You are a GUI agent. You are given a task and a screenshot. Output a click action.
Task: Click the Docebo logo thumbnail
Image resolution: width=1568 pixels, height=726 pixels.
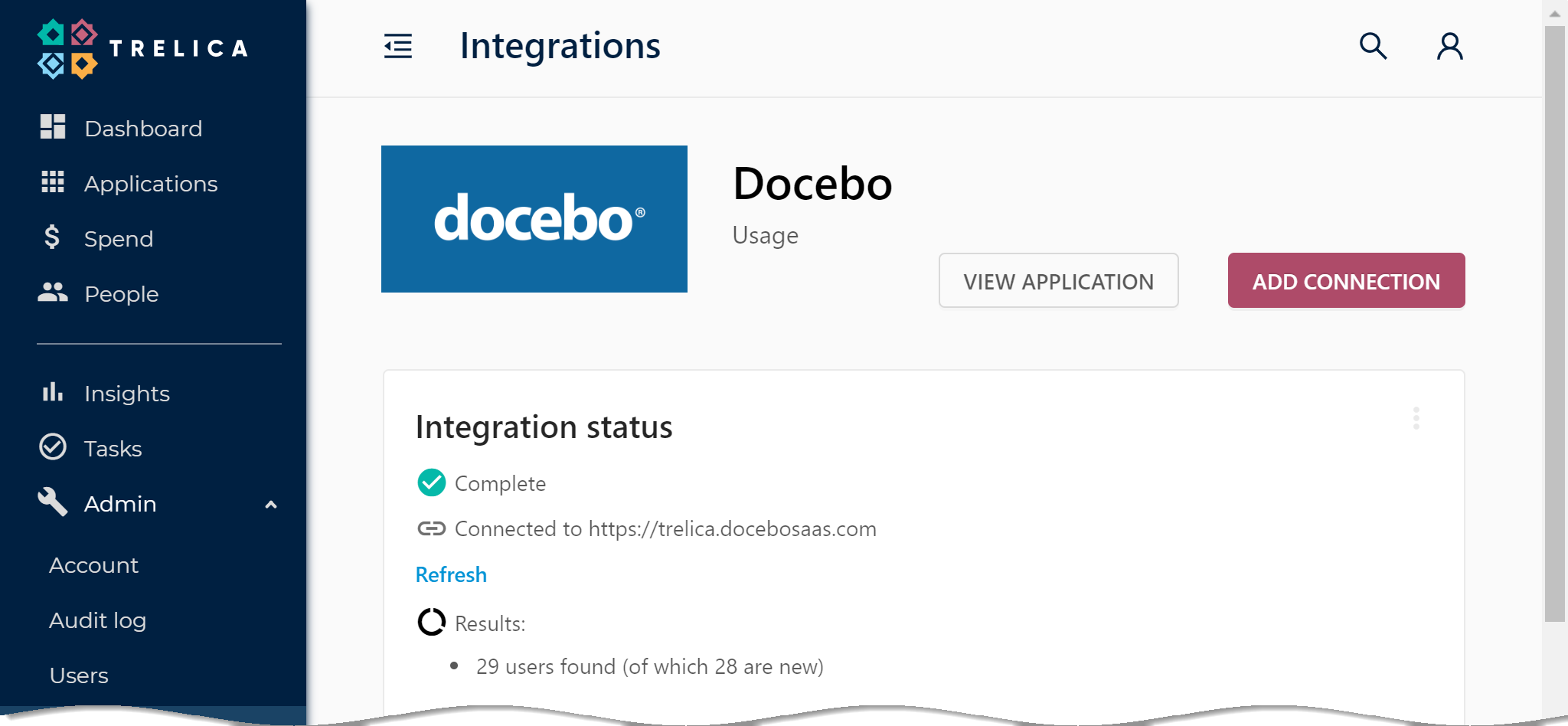pos(534,219)
